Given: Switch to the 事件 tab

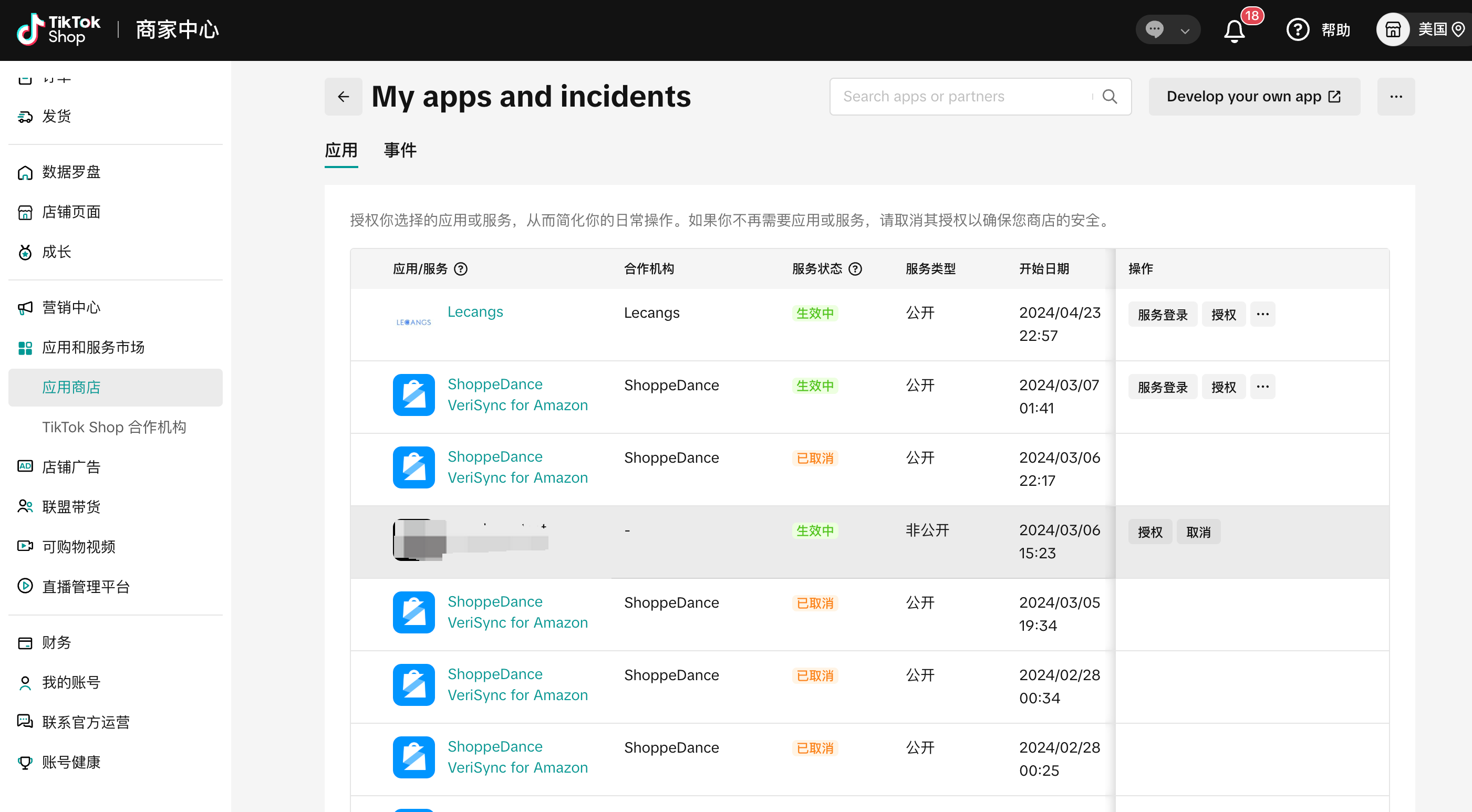Looking at the screenshot, I should (400, 150).
